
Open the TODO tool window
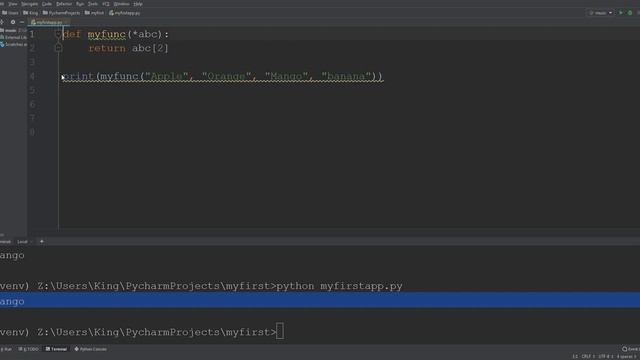click(29, 349)
